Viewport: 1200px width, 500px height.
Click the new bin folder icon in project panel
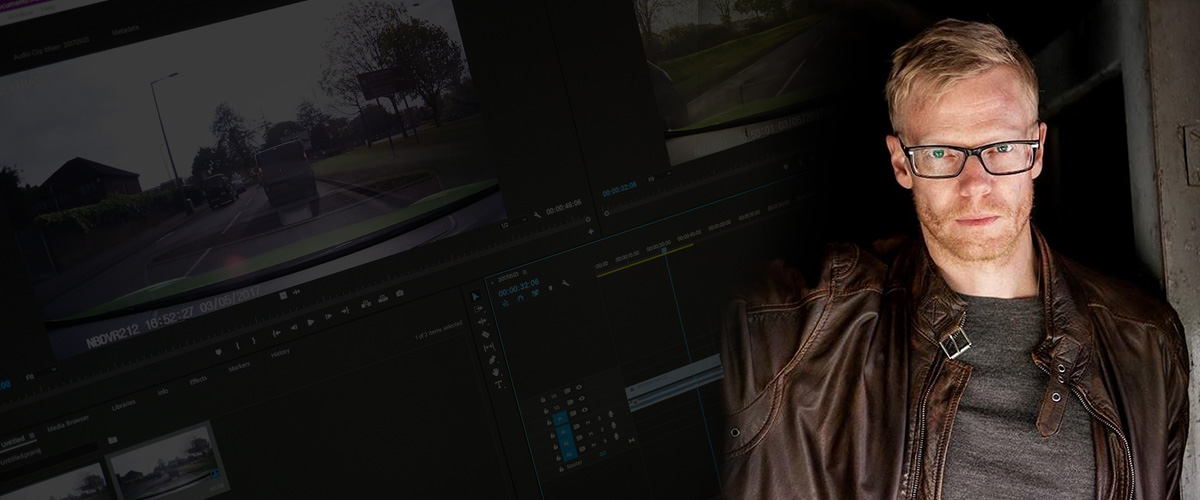click(112, 440)
